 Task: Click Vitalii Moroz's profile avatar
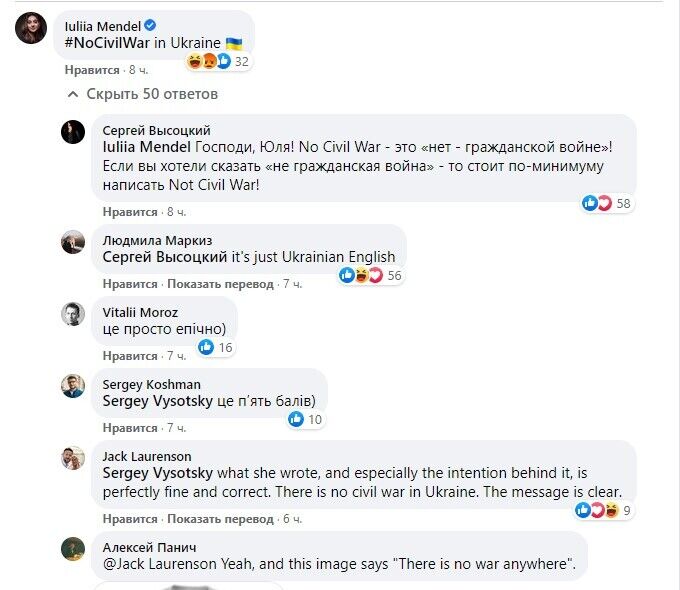click(73, 313)
